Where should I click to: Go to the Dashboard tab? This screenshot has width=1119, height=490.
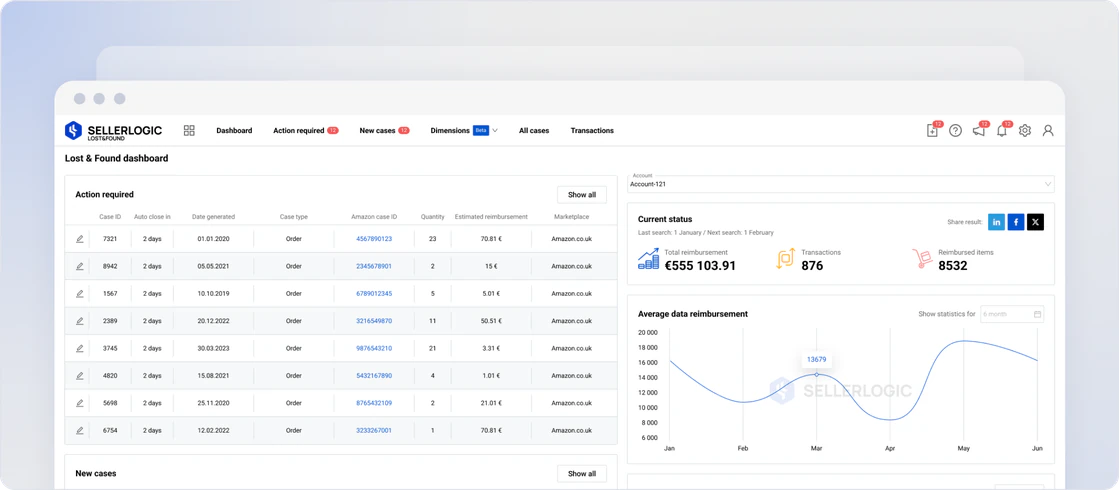(234, 131)
